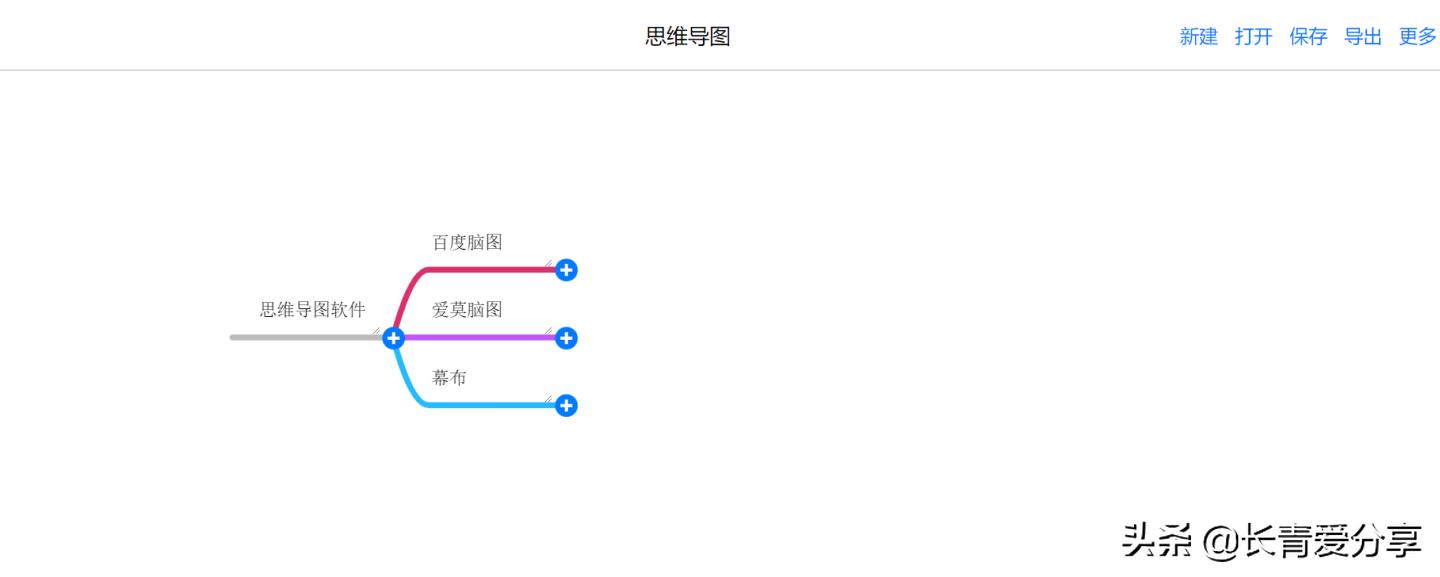Open the 新建 menu option

(1198, 37)
